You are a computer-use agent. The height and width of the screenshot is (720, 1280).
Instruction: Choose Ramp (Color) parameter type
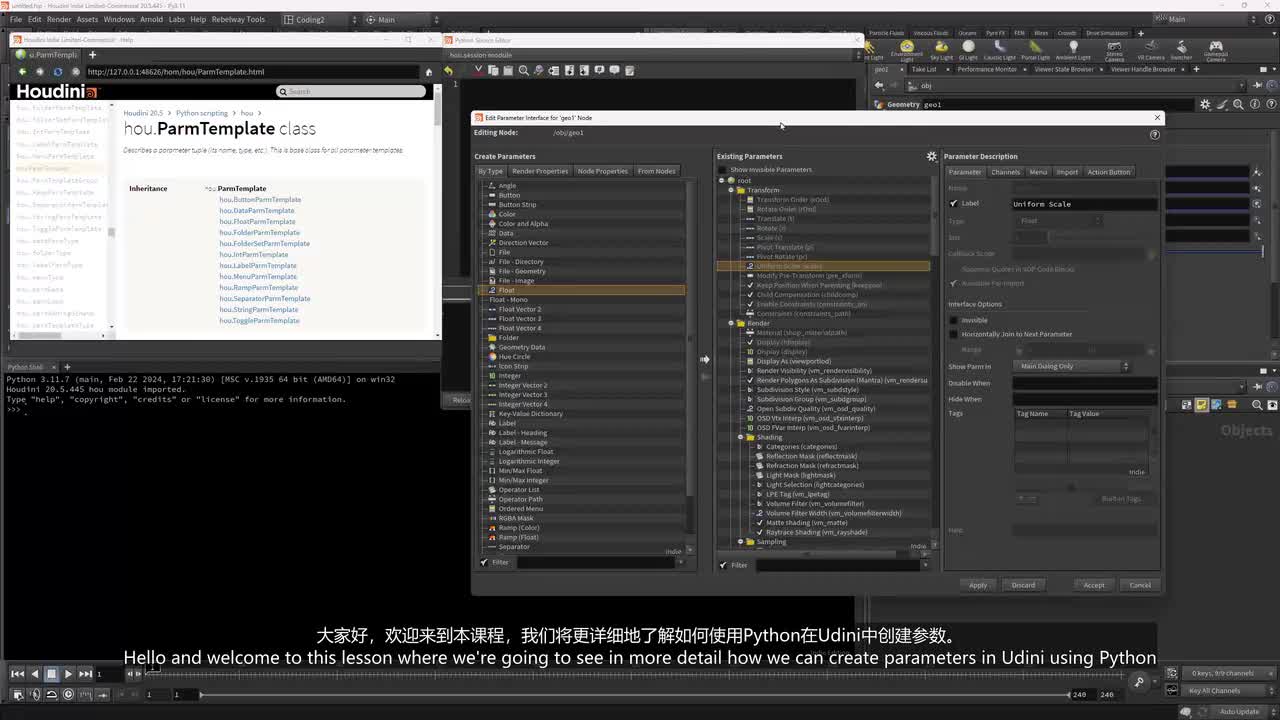click(519, 528)
